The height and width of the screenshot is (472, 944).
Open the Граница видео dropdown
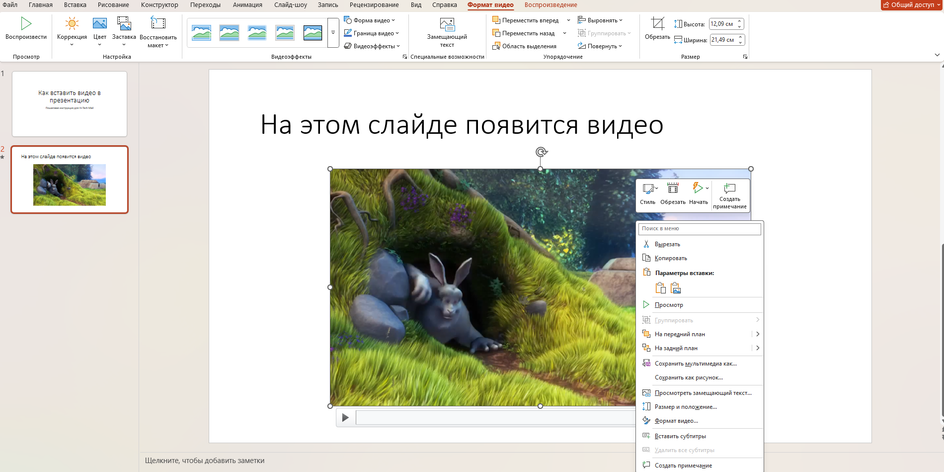coord(371,33)
